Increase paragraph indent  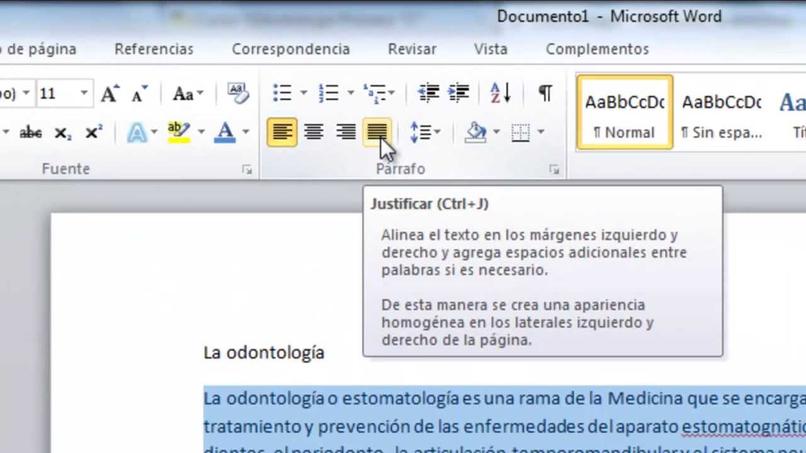point(459,93)
